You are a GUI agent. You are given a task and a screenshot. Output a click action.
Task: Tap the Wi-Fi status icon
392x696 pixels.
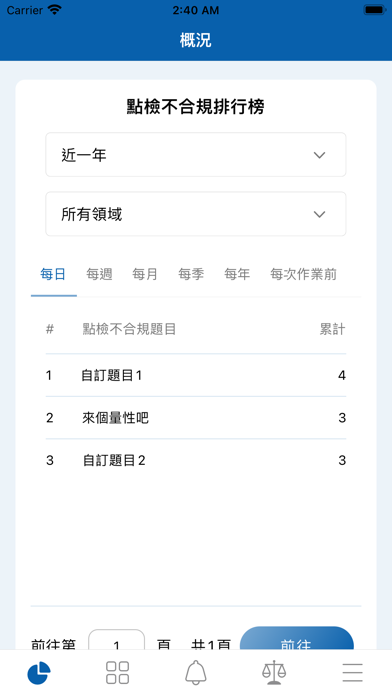pos(55,10)
